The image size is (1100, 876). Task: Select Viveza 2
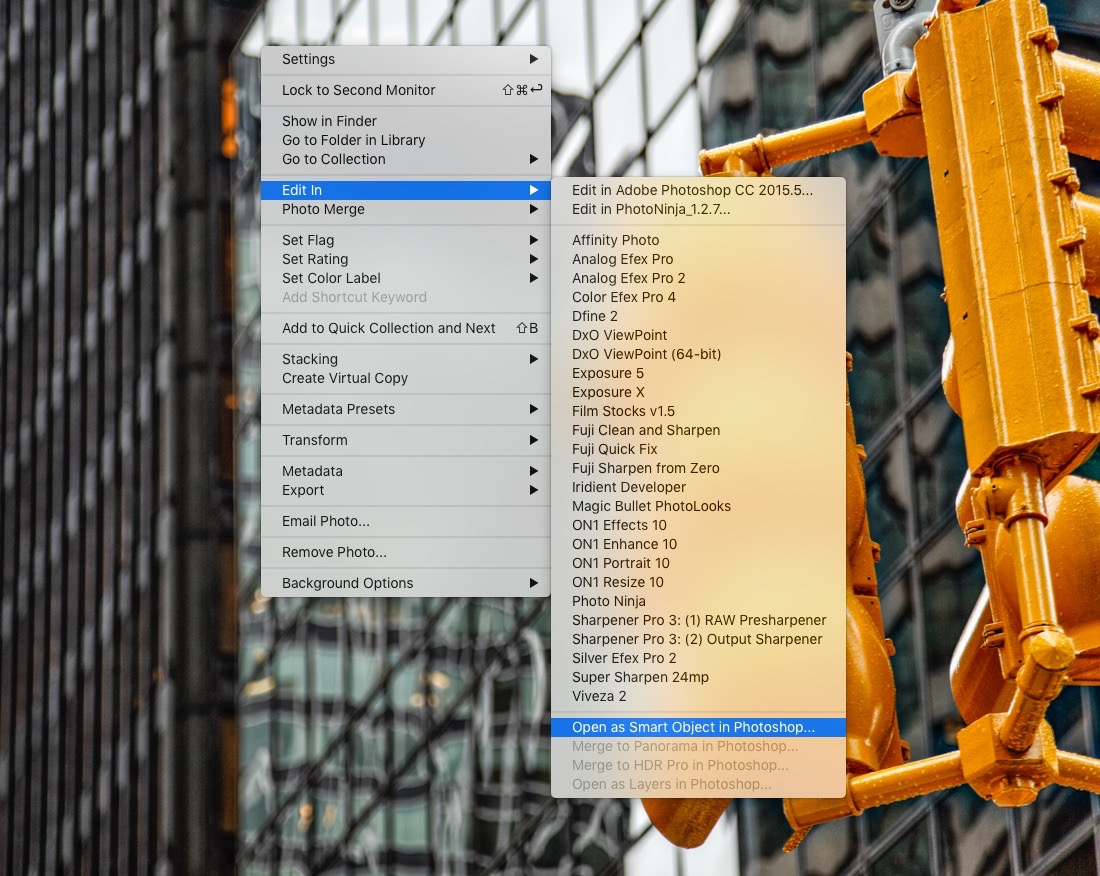point(698,696)
